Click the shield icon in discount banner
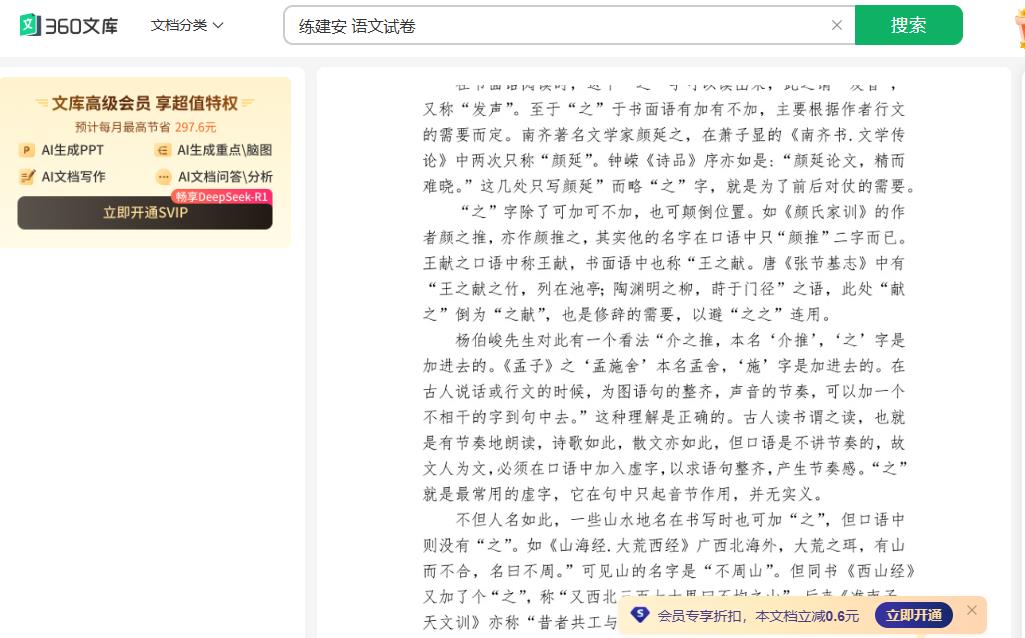This screenshot has height=638, width=1025. point(639,614)
